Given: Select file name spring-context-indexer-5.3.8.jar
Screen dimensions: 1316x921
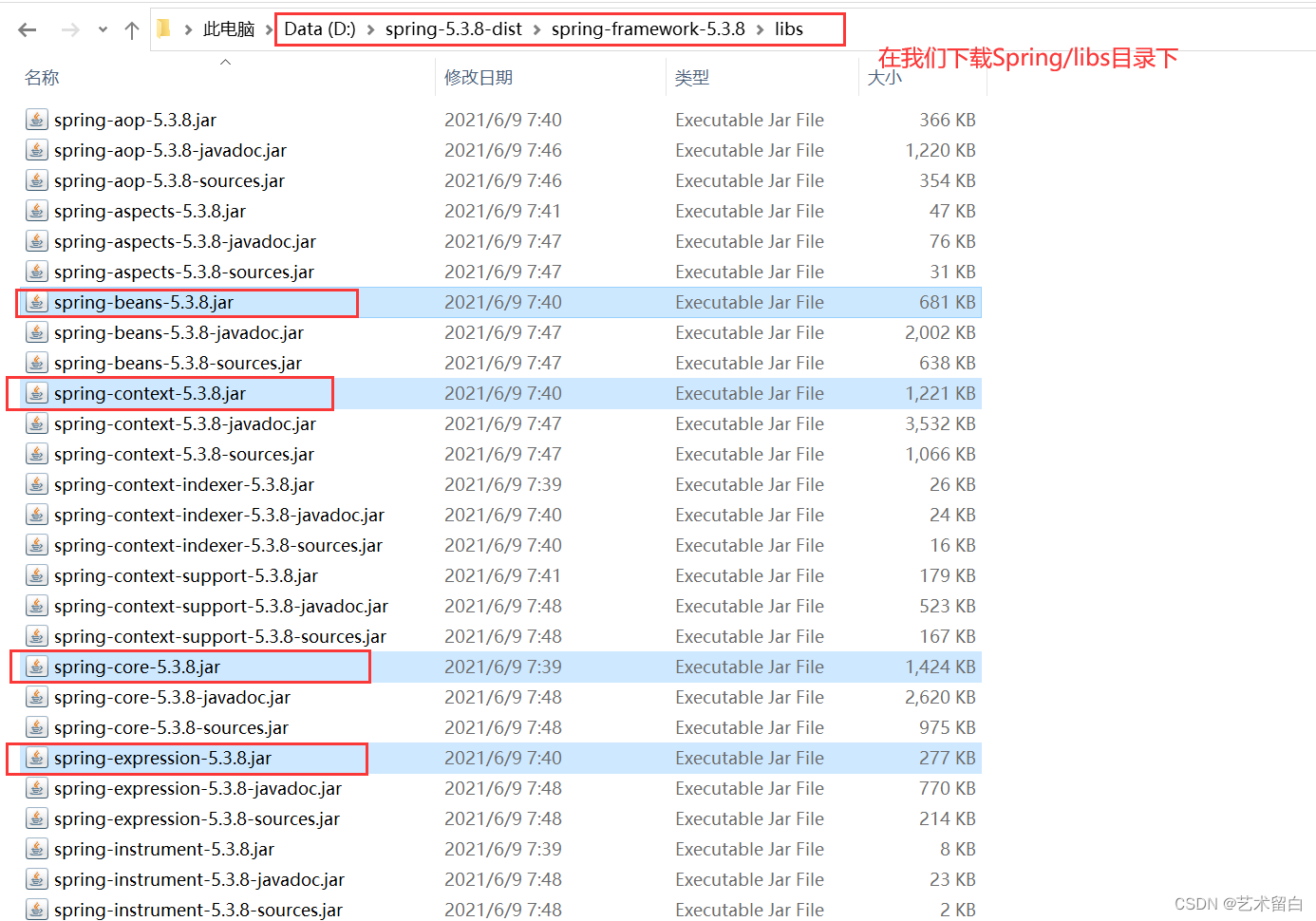Looking at the screenshot, I should (184, 485).
